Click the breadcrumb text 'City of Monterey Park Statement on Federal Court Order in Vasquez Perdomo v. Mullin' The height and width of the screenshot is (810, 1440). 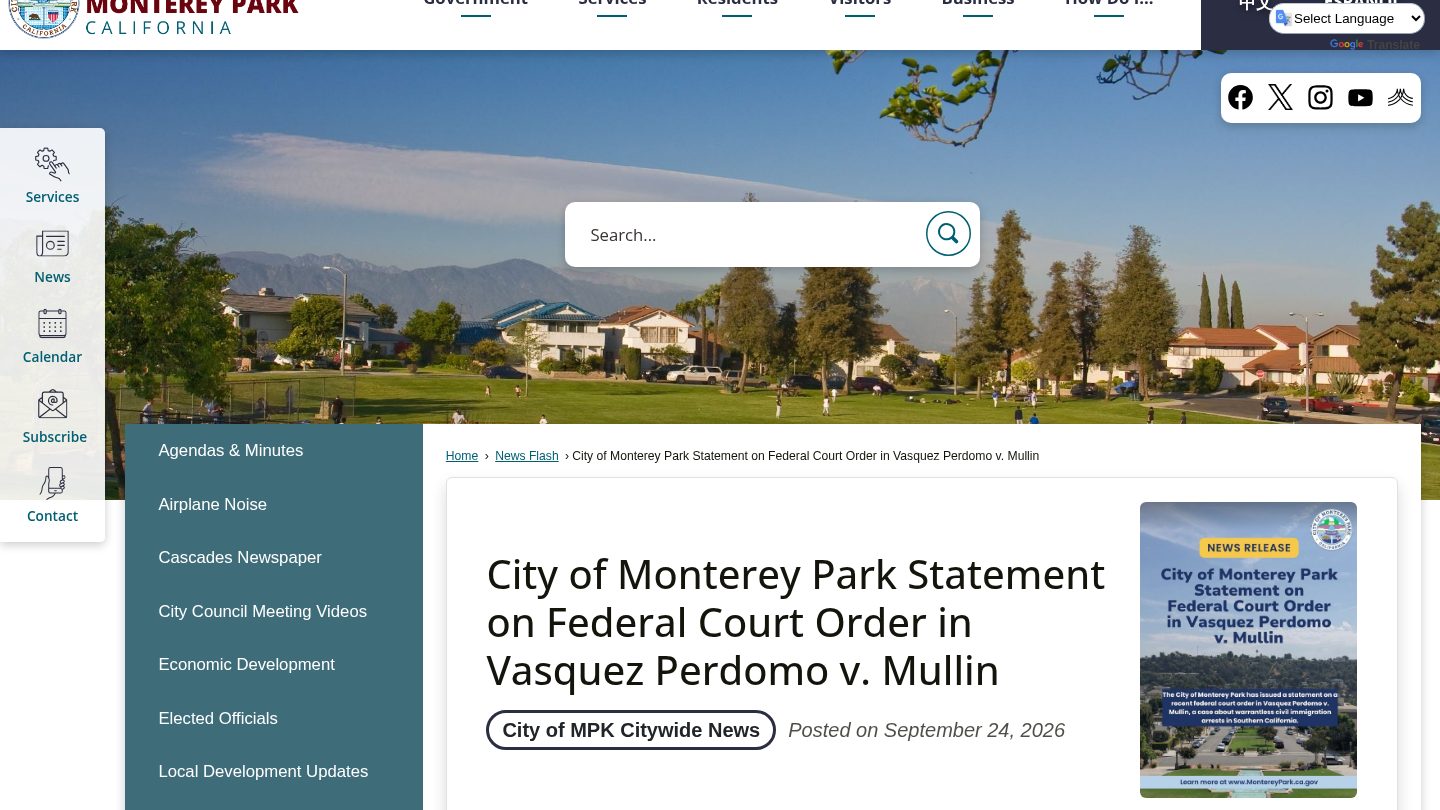[x=806, y=456]
